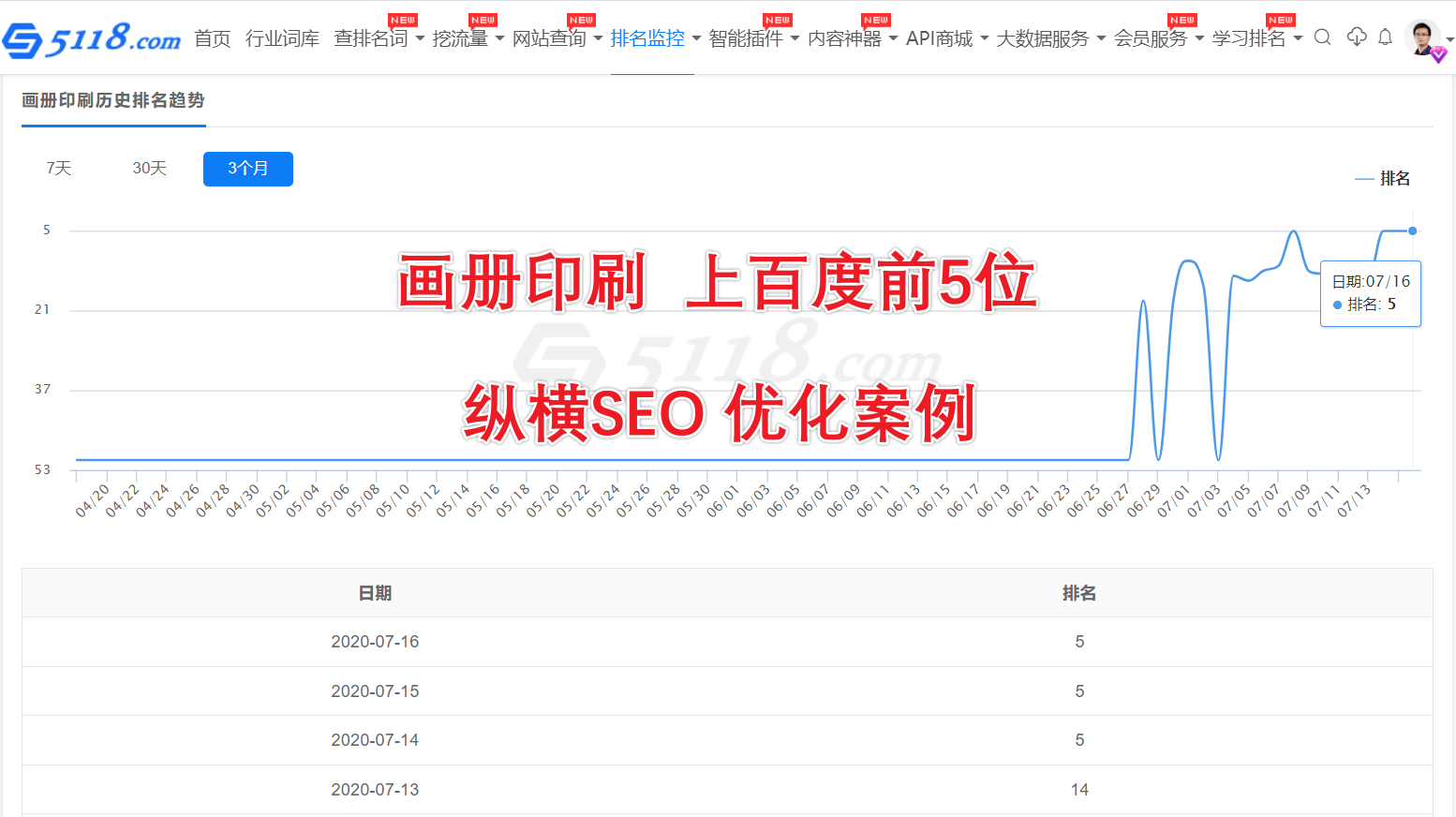Viewport: 1456px width, 817px height.
Task: Click the cloud download icon
Action: pyautogui.click(x=1356, y=37)
